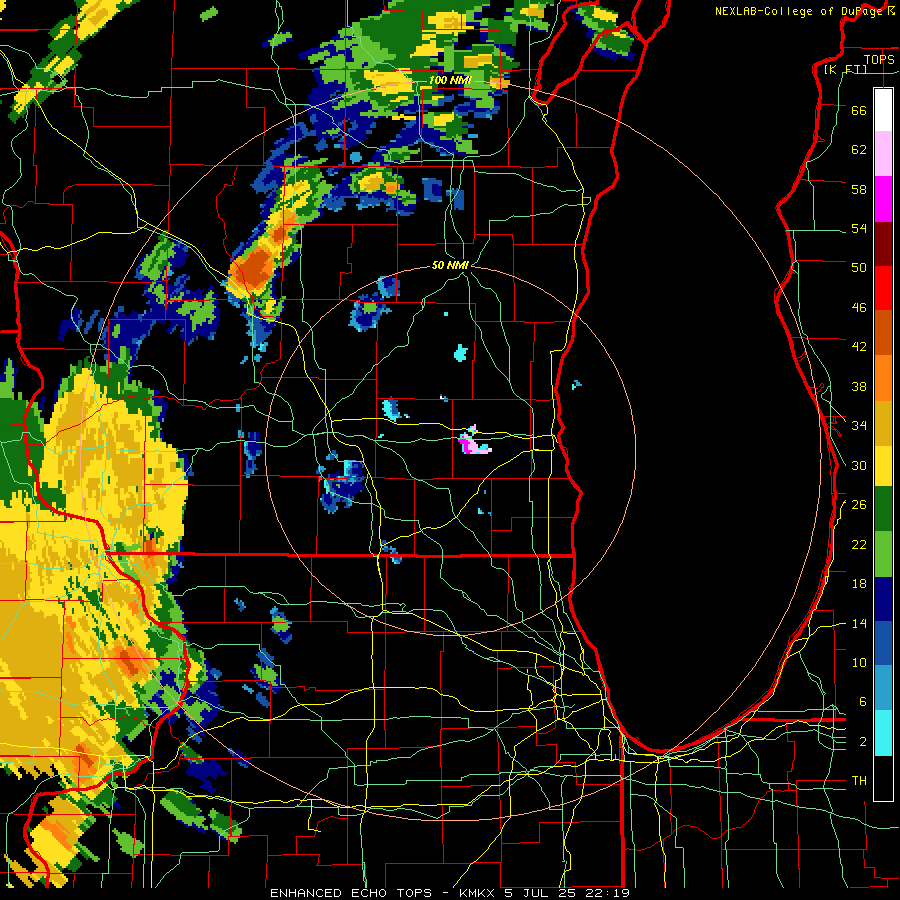Click the TH threshold label on the legend
Viewport: 900px width, 900px height.
(x=859, y=781)
